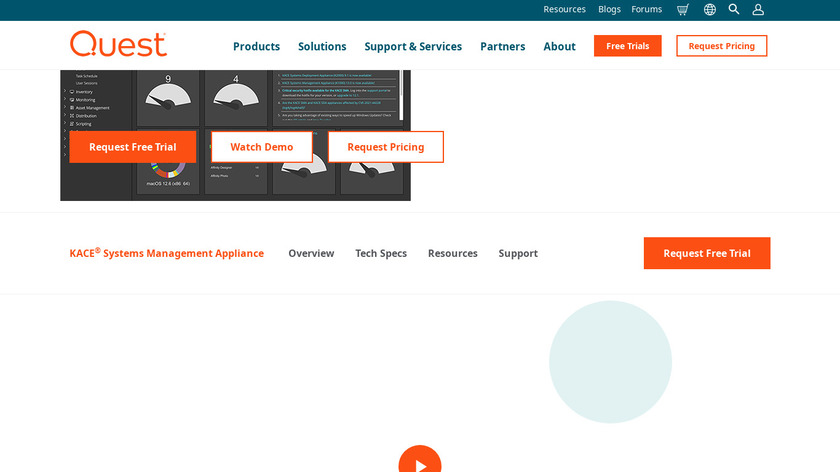This screenshot has height=472, width=840.
Task: Open Resources in the top utility bar
Action: 564,9
